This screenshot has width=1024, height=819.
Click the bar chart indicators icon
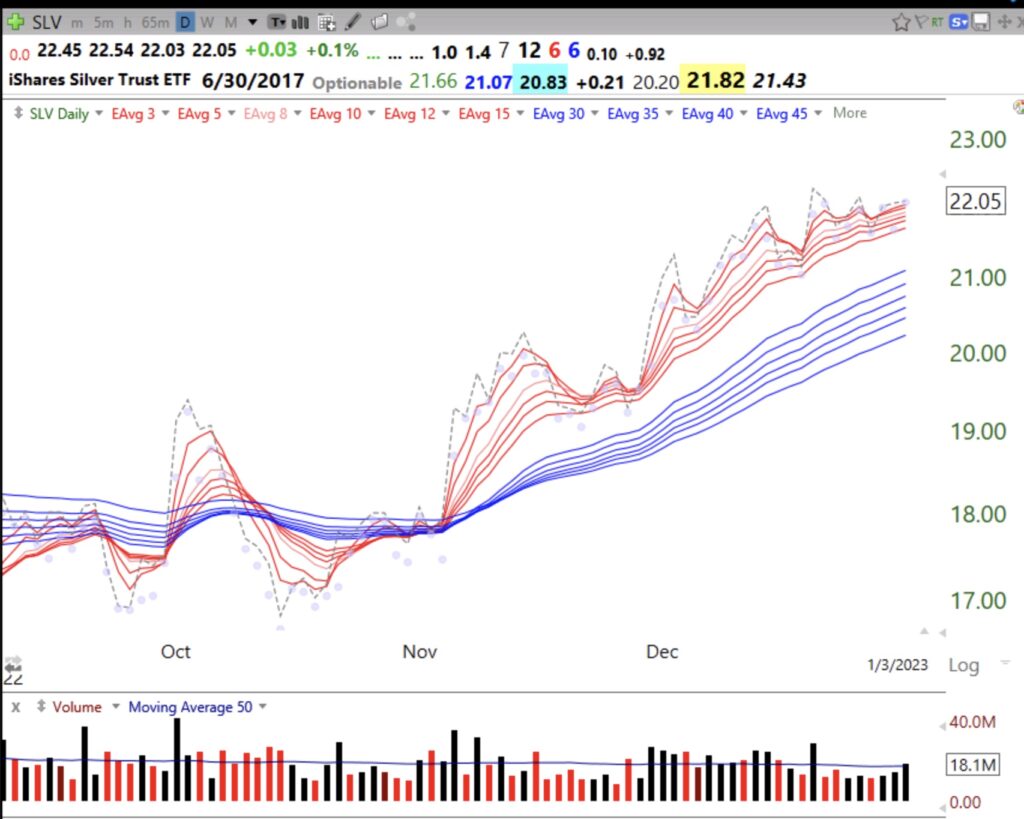(x=300, y=21)
